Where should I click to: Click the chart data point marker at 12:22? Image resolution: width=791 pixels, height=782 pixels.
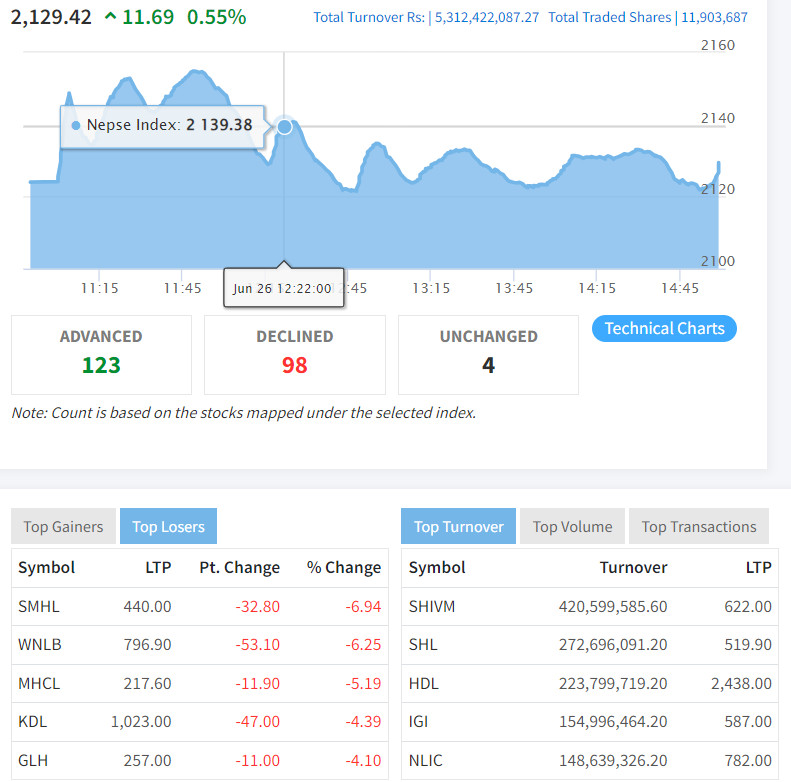[x=285, y=127]
